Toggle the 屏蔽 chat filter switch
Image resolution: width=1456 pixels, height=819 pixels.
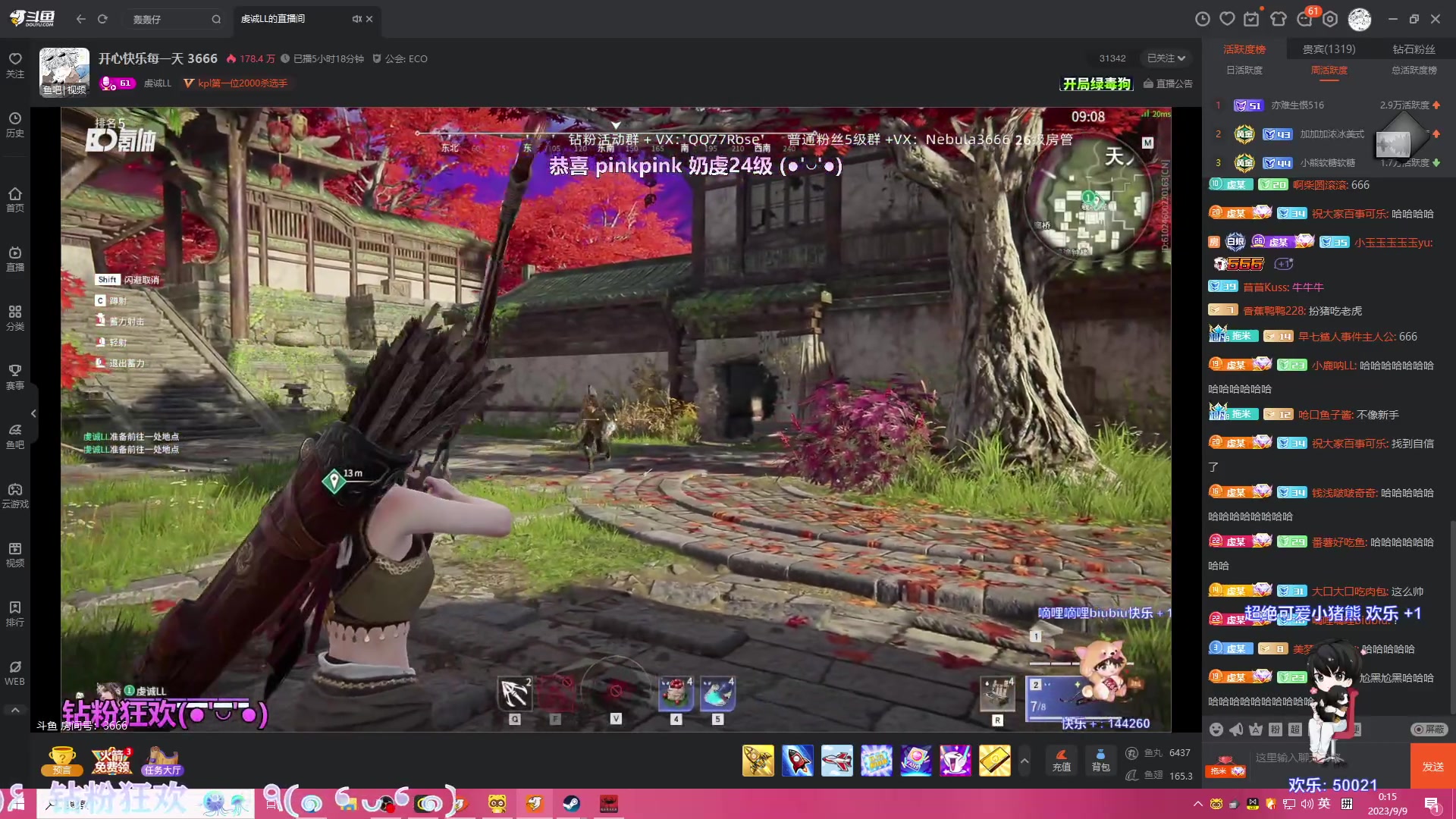click(1429, 730)
